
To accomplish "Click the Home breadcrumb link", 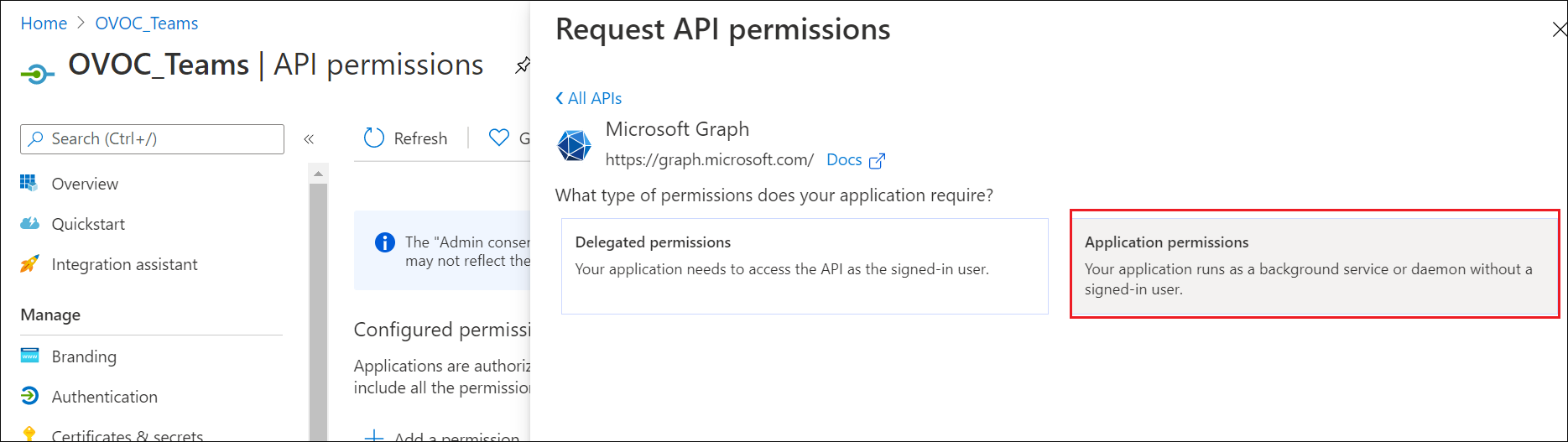I will tap(44, 23).
